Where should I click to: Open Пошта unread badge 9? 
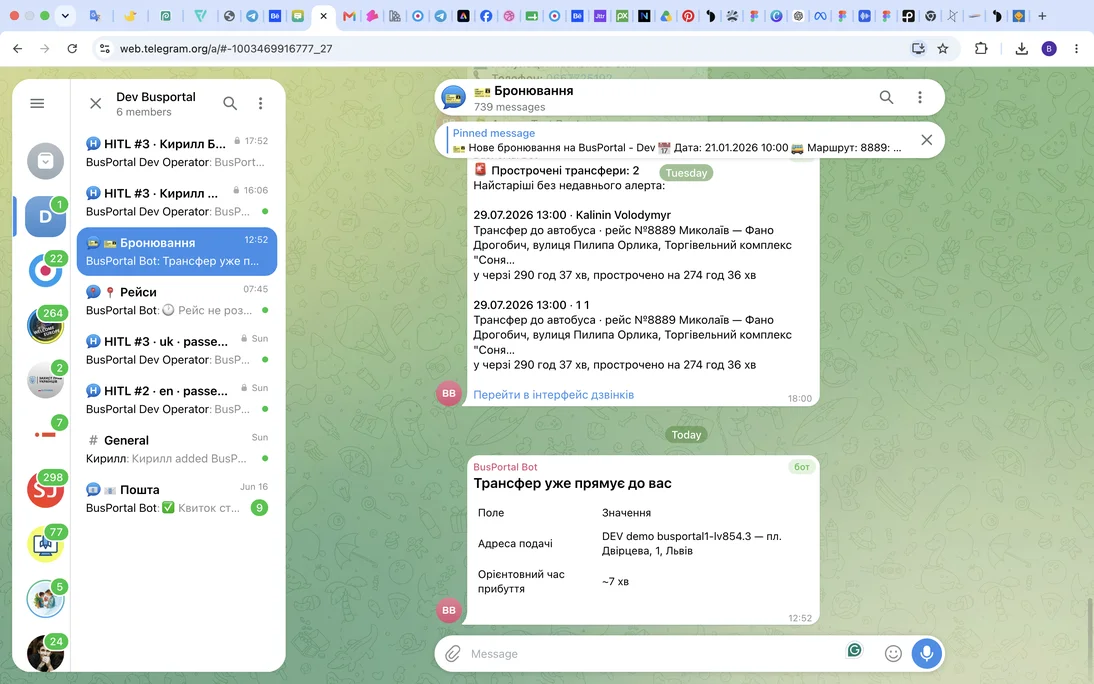tap(259, 507)
